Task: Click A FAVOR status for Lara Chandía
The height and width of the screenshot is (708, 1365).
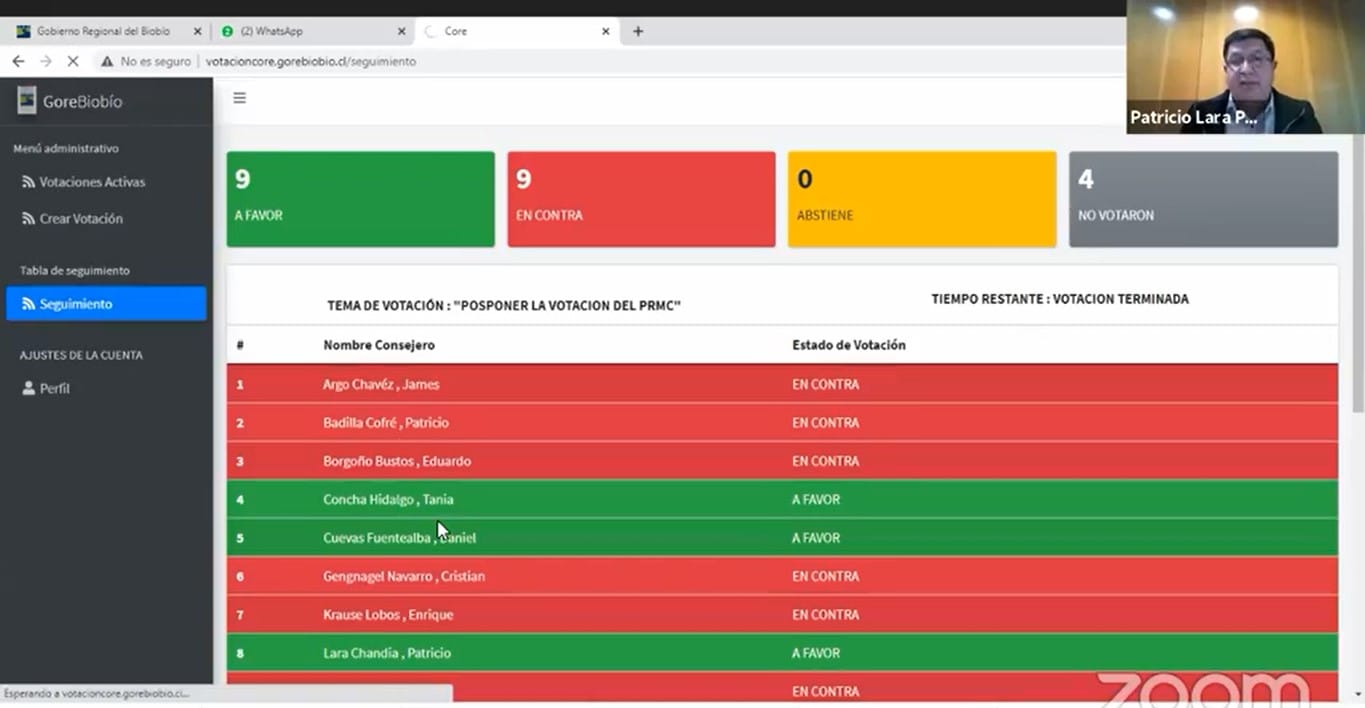Action: pyautogui.click(x=816, y=653)
